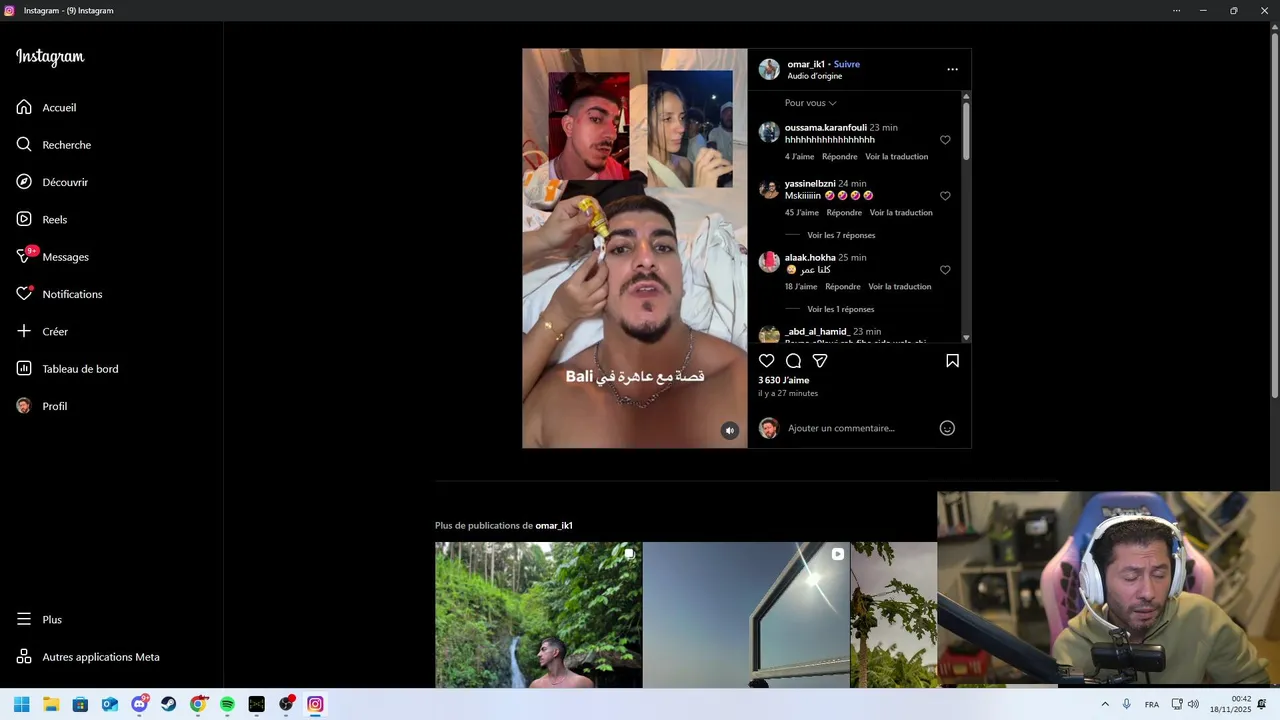Reply to oussama.karanfouli's comment
This screenshot has width=1280, height=720.
840,157
